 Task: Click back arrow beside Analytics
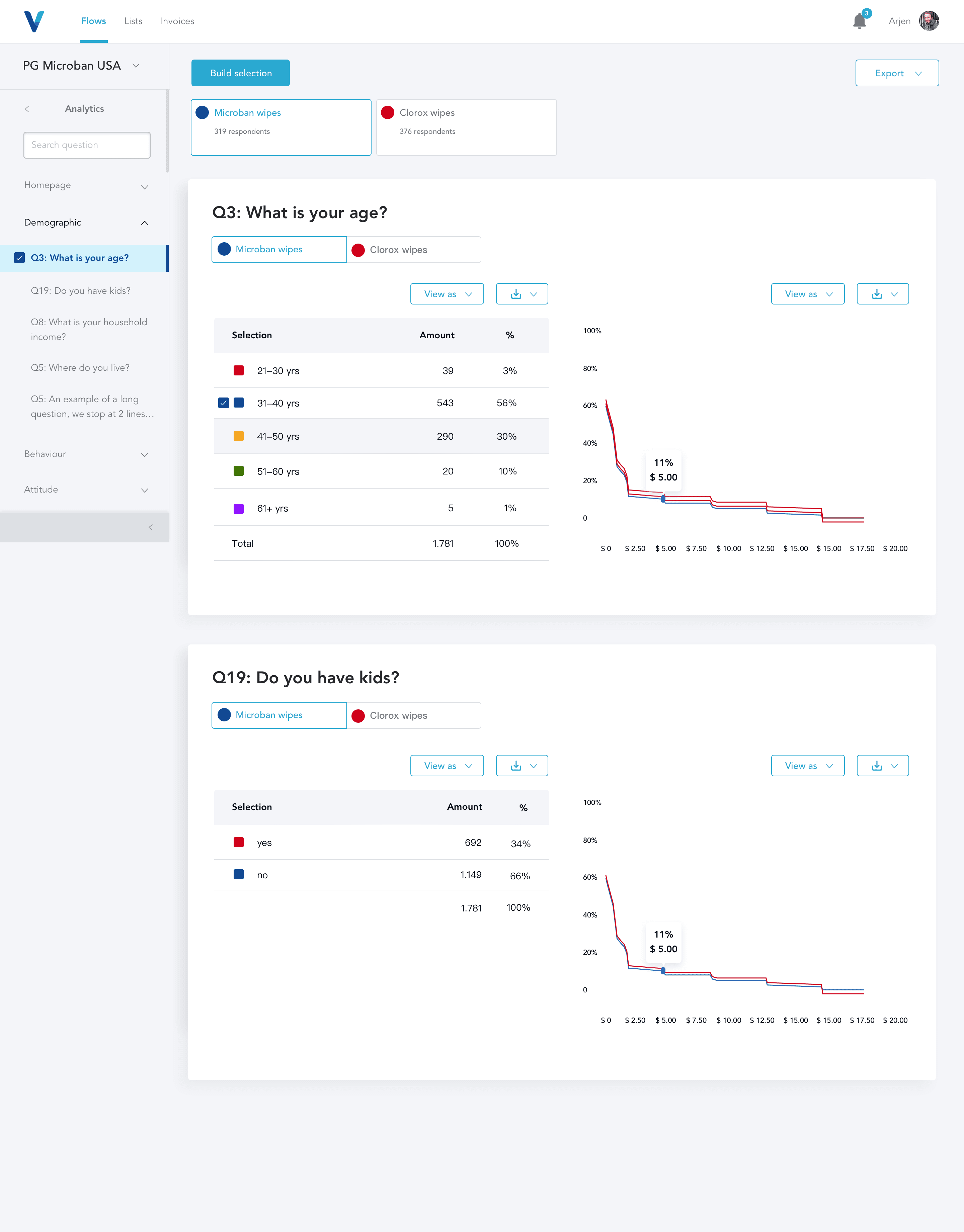click(27, 109)
